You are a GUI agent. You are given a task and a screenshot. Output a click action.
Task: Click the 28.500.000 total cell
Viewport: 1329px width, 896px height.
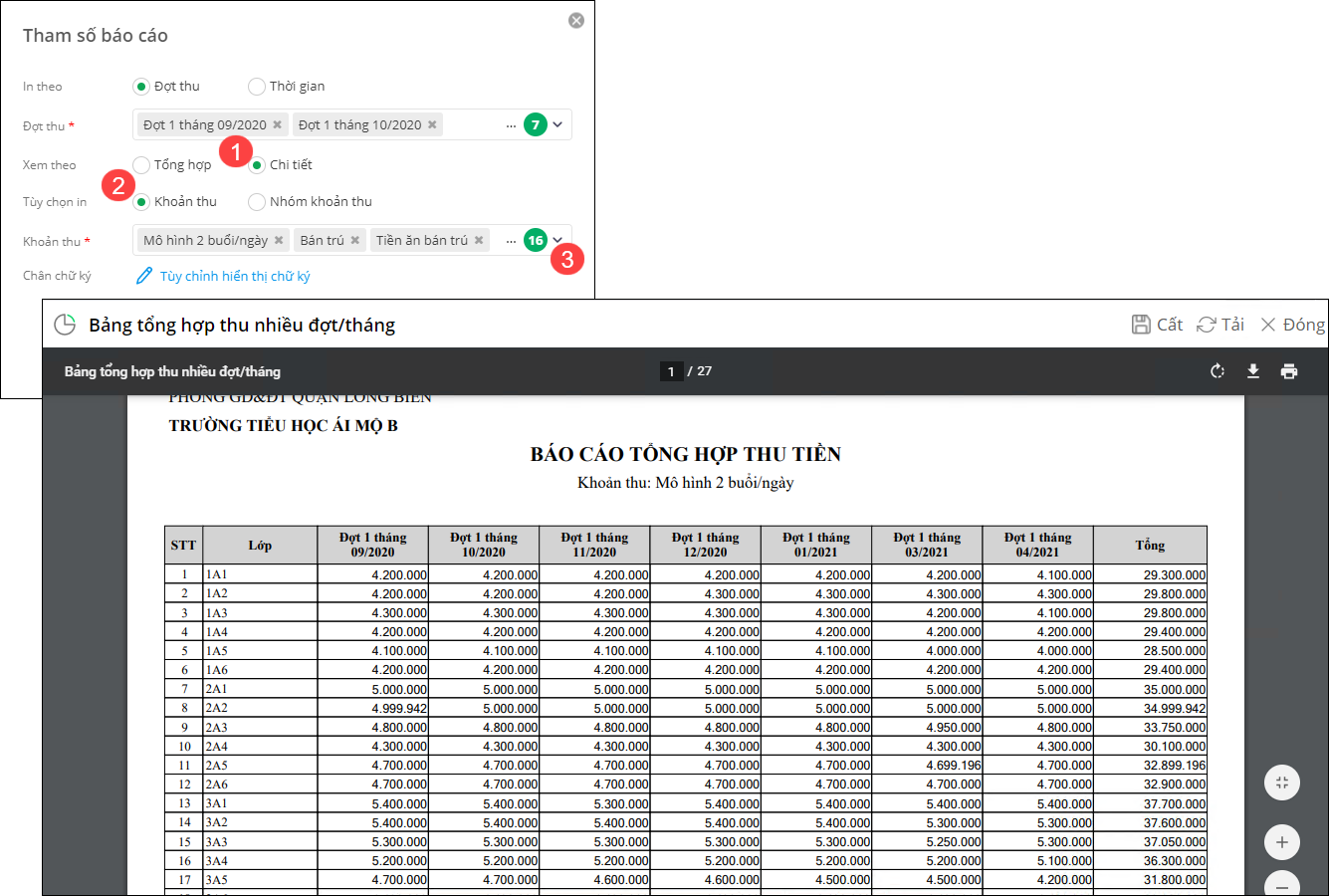pyautogui.click(x=1150, y=651)
